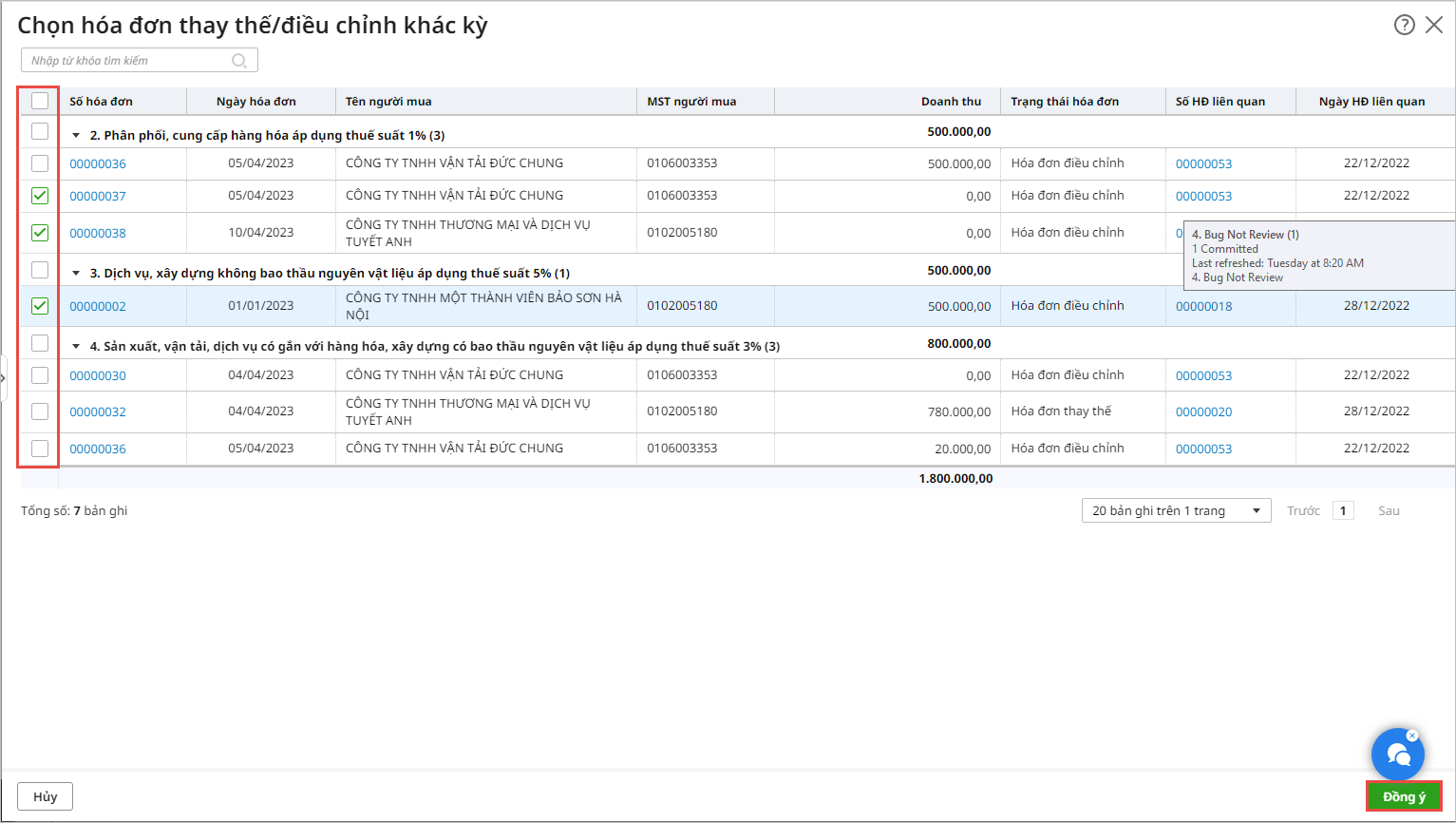The image size is (1456, 823).
Task: Open the chat support bubble
Action: (1397, 755)
